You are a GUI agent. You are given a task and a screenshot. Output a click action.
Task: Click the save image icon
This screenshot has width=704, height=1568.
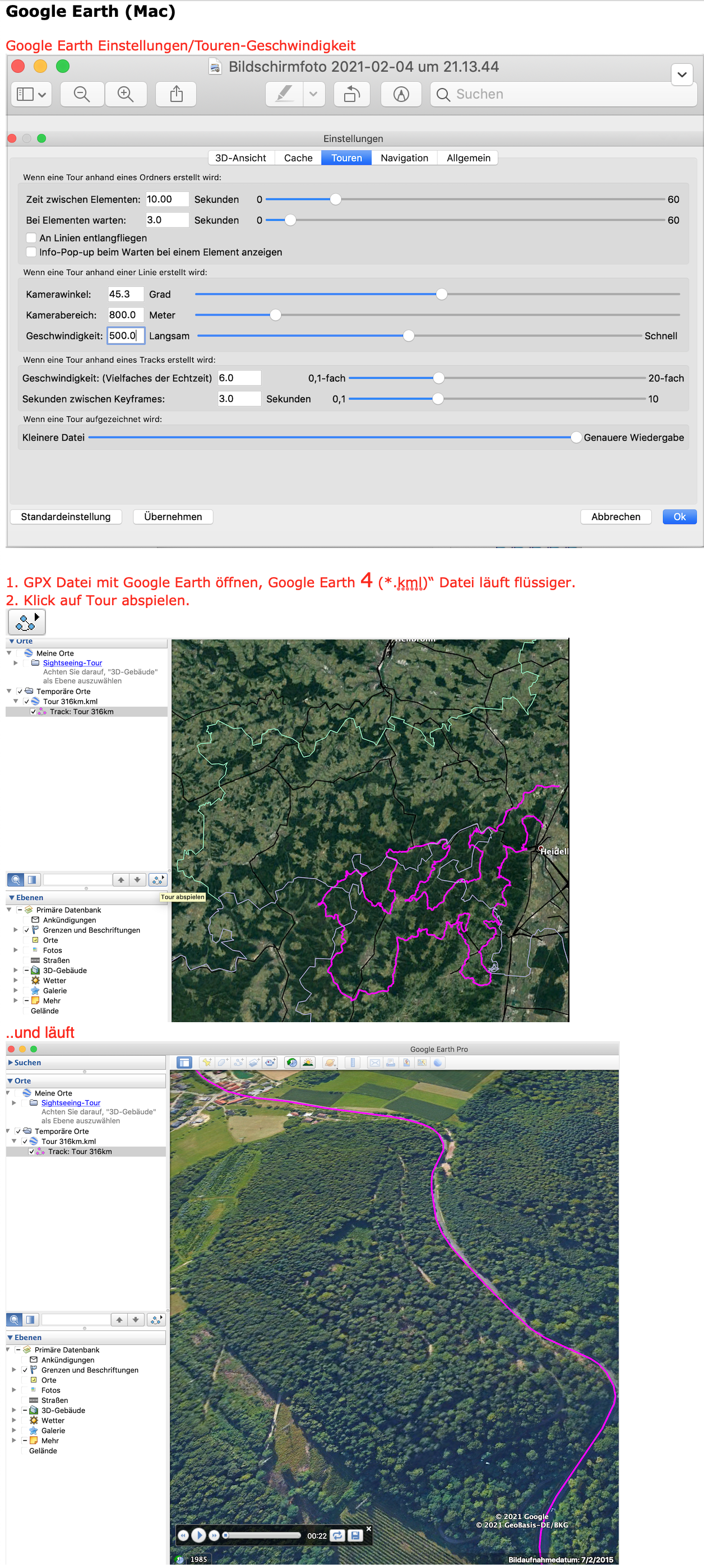pos(406,1062)
